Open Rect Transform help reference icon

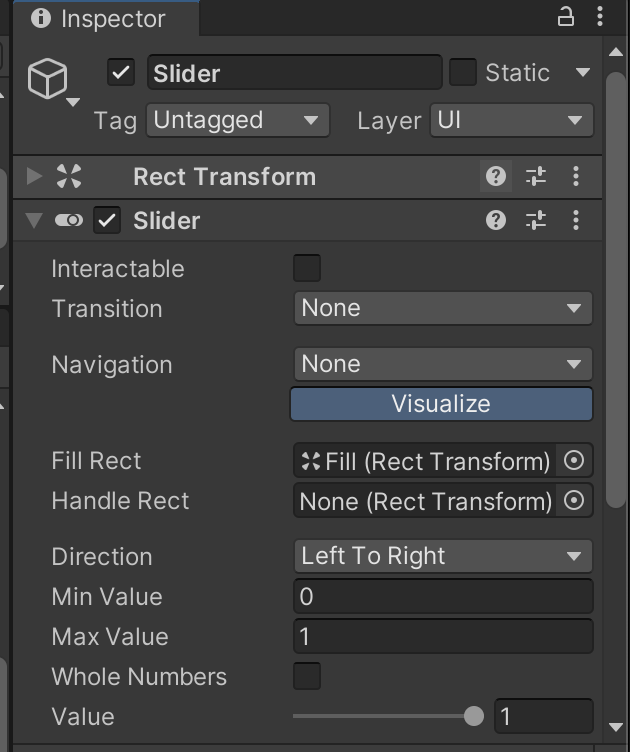pos(495,177)
